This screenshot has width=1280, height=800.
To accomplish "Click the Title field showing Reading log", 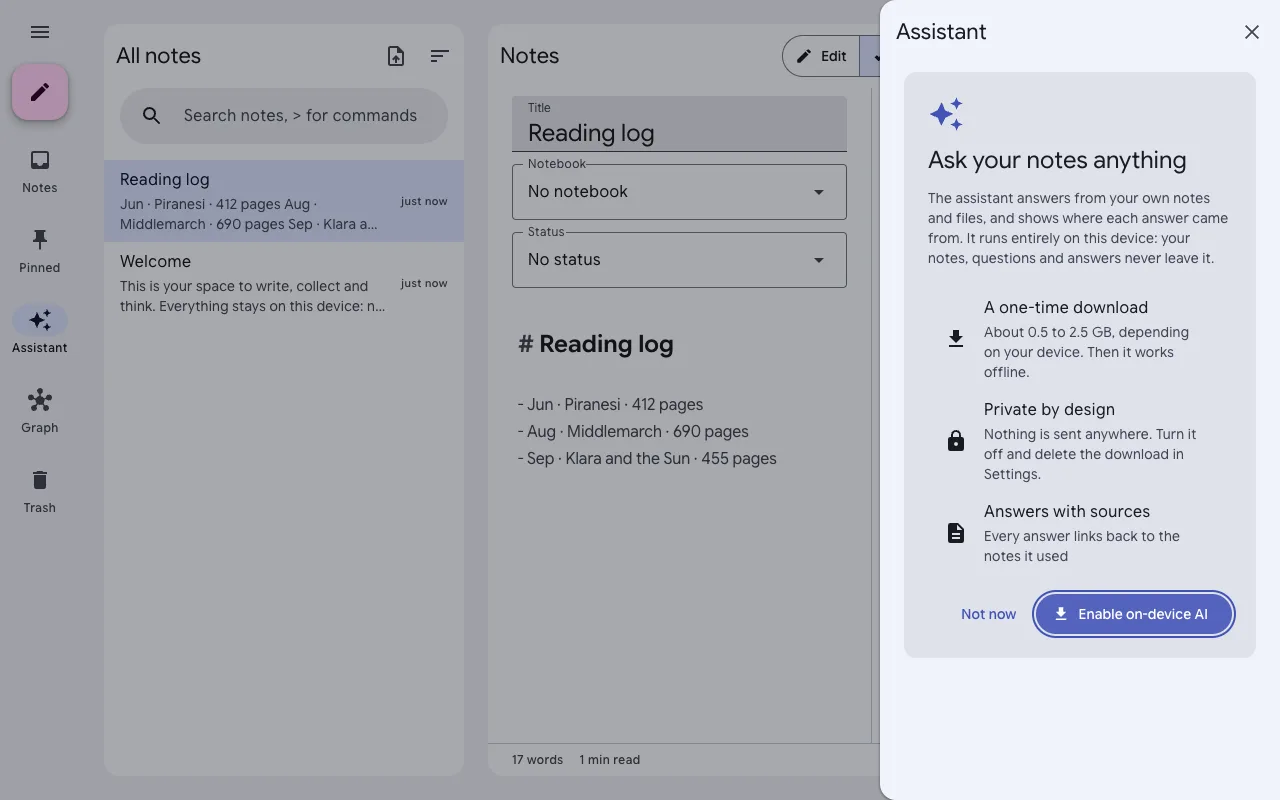I will click(679, 124).
